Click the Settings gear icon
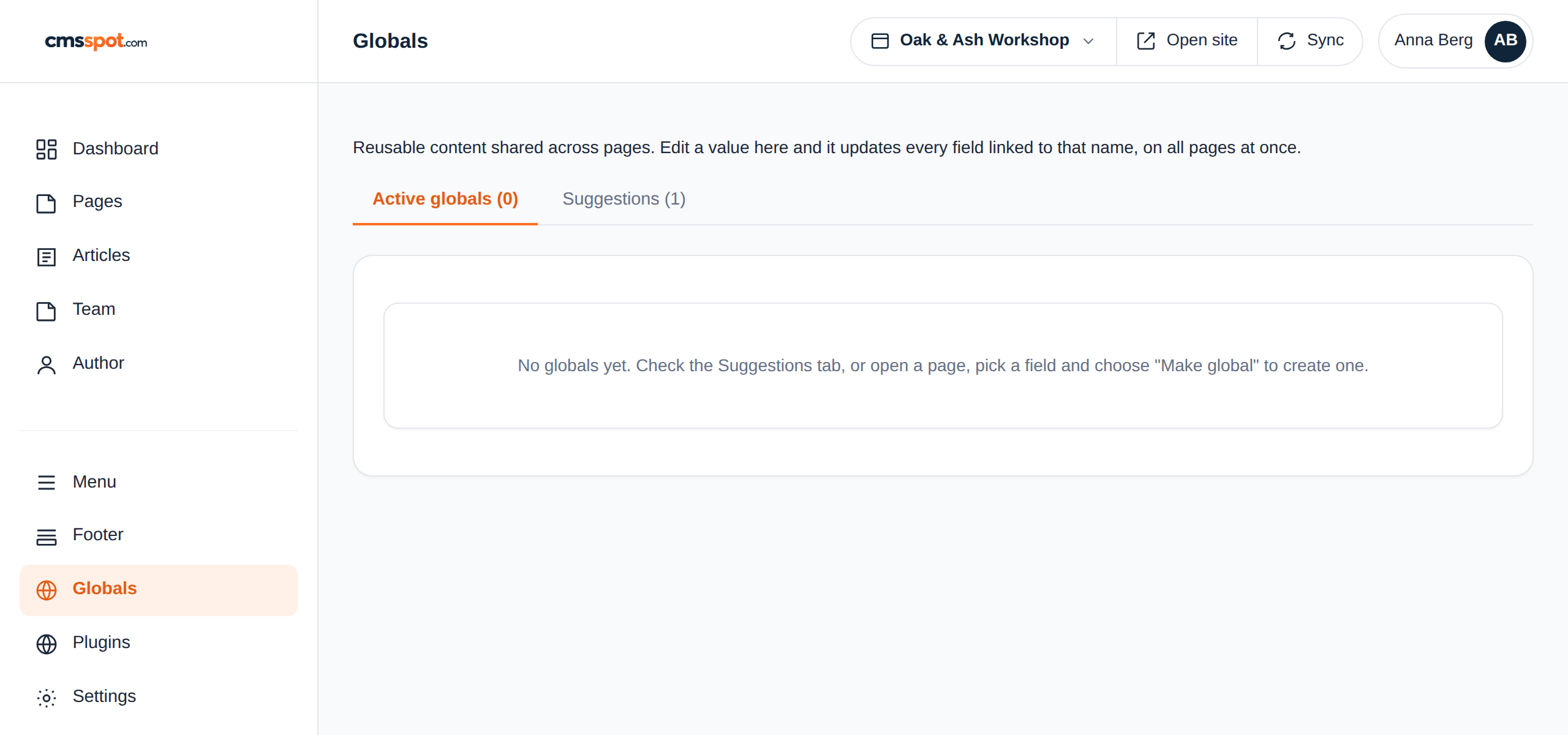Image resolution: width=1568 pixels, height=735 pixels. [x=47, y=698]
